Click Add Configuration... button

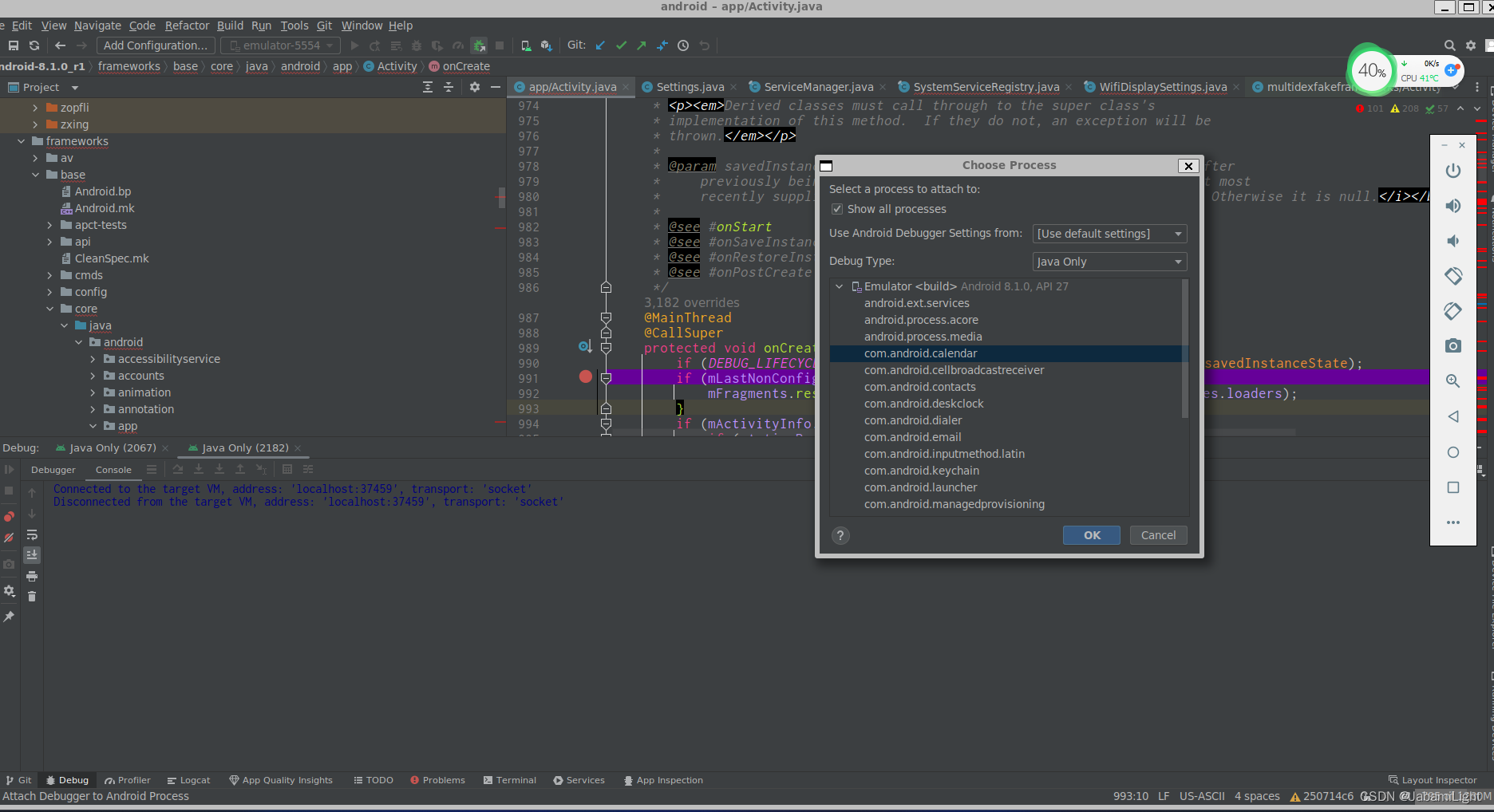(x=156, y=45)
